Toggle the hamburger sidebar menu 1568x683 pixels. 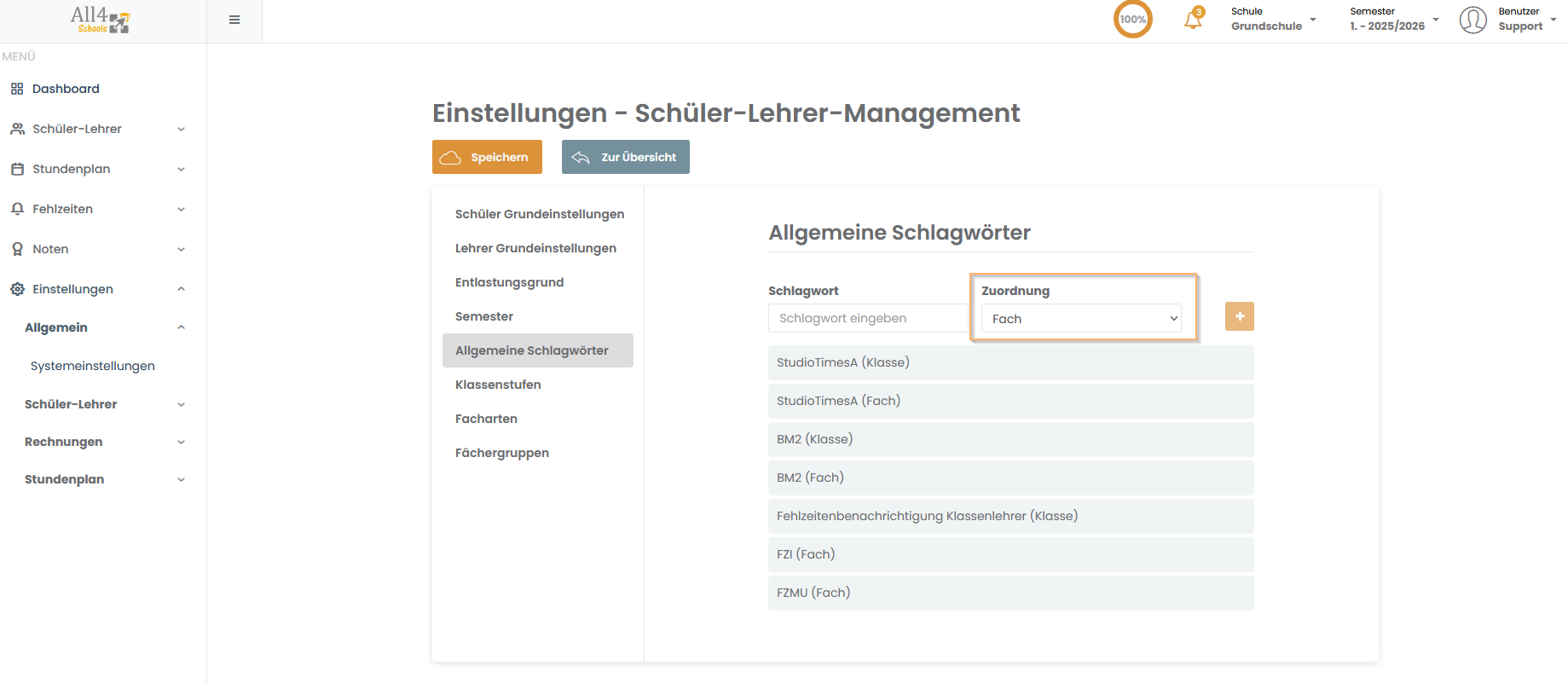[234, 20]
